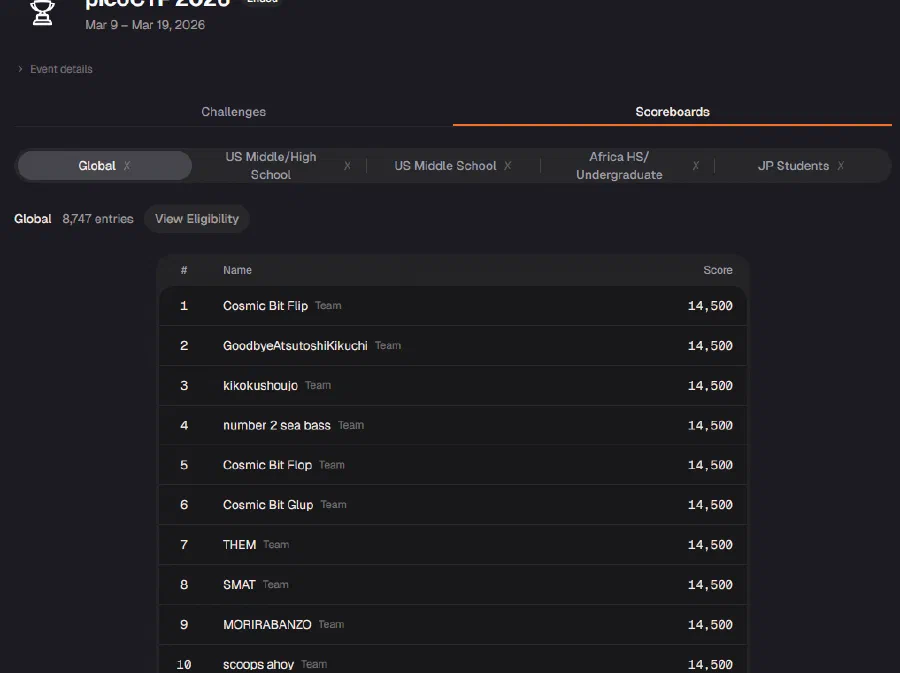Select Africa HS/Undergraduate scoreboard
Image resolution: width=900 pixels, height=673 pixels.
(x=619, y=166)
